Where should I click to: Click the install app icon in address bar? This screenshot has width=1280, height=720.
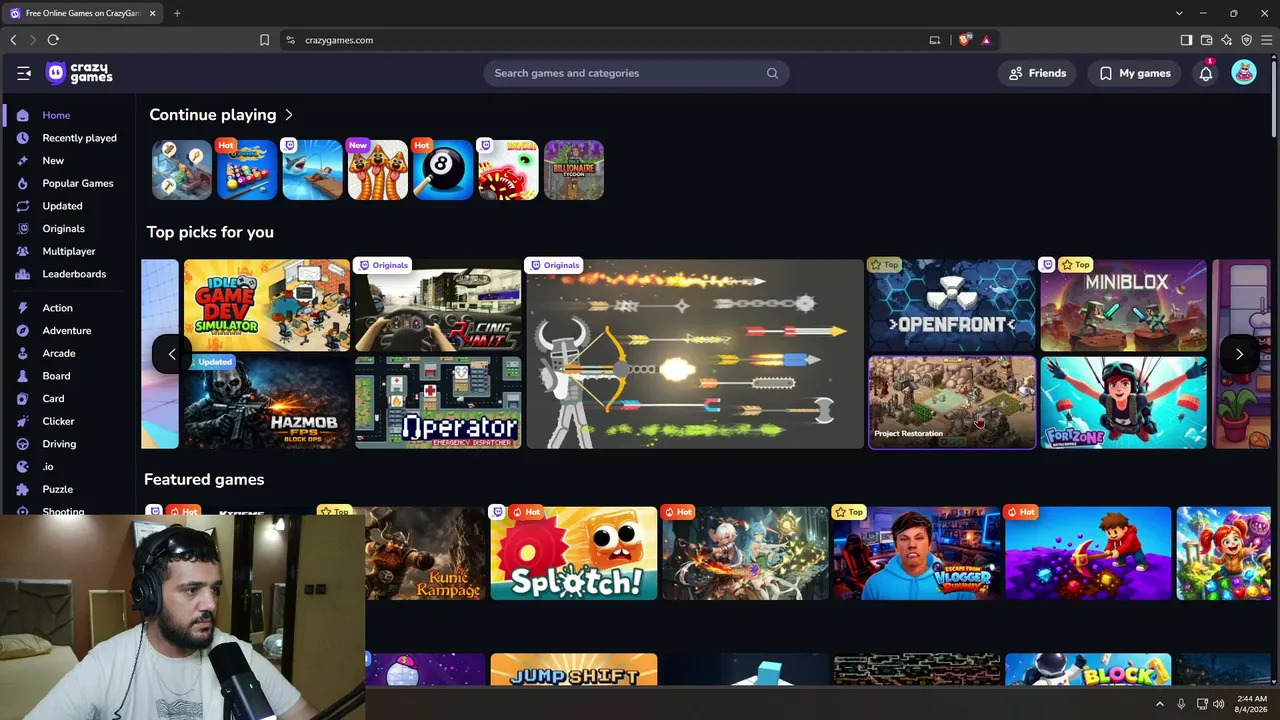coord(935,40)
